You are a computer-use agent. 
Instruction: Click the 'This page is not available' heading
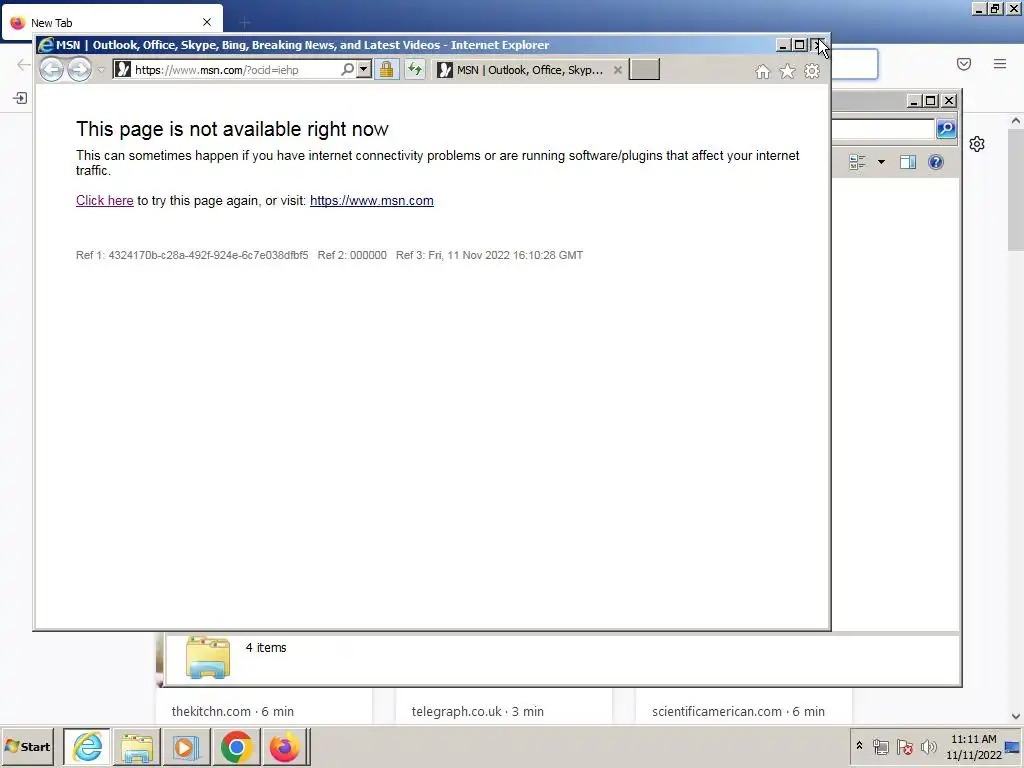click(x=232, y=129)
